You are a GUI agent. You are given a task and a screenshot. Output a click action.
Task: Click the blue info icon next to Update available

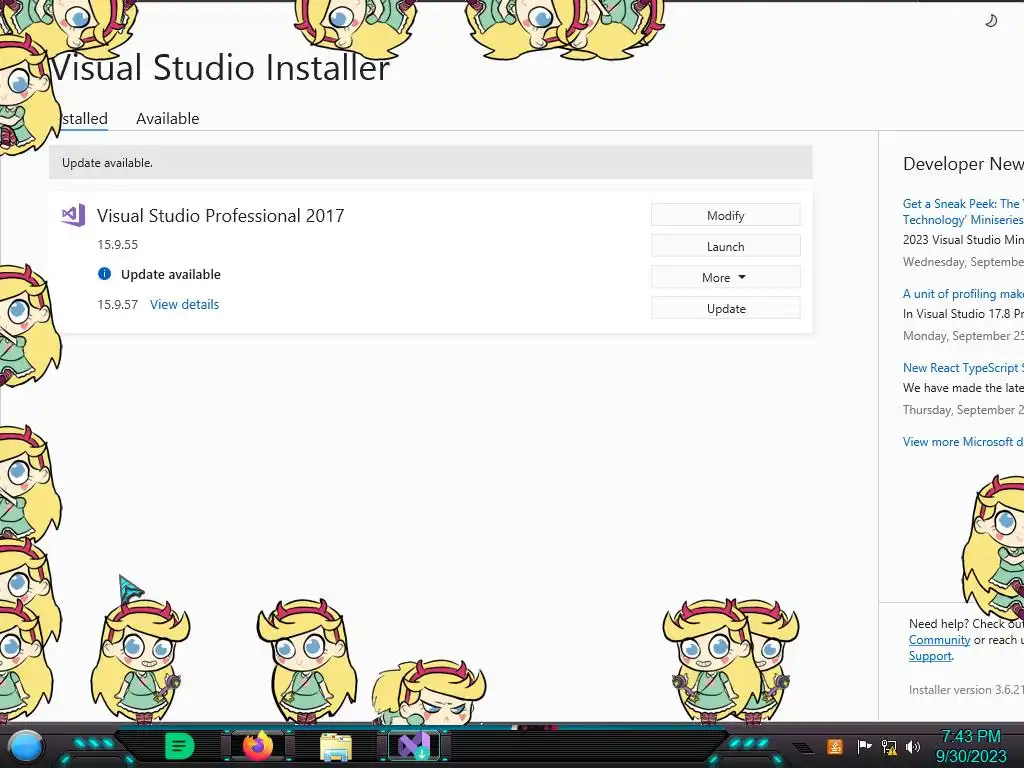104,274
